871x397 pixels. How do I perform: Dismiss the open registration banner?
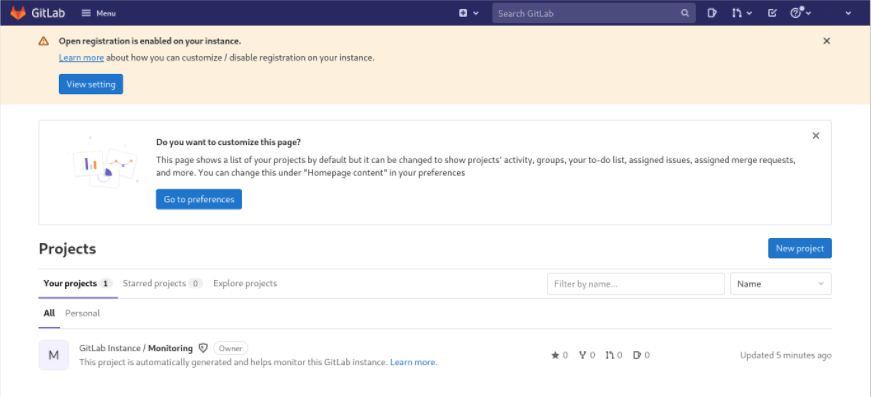pos(827,41)
